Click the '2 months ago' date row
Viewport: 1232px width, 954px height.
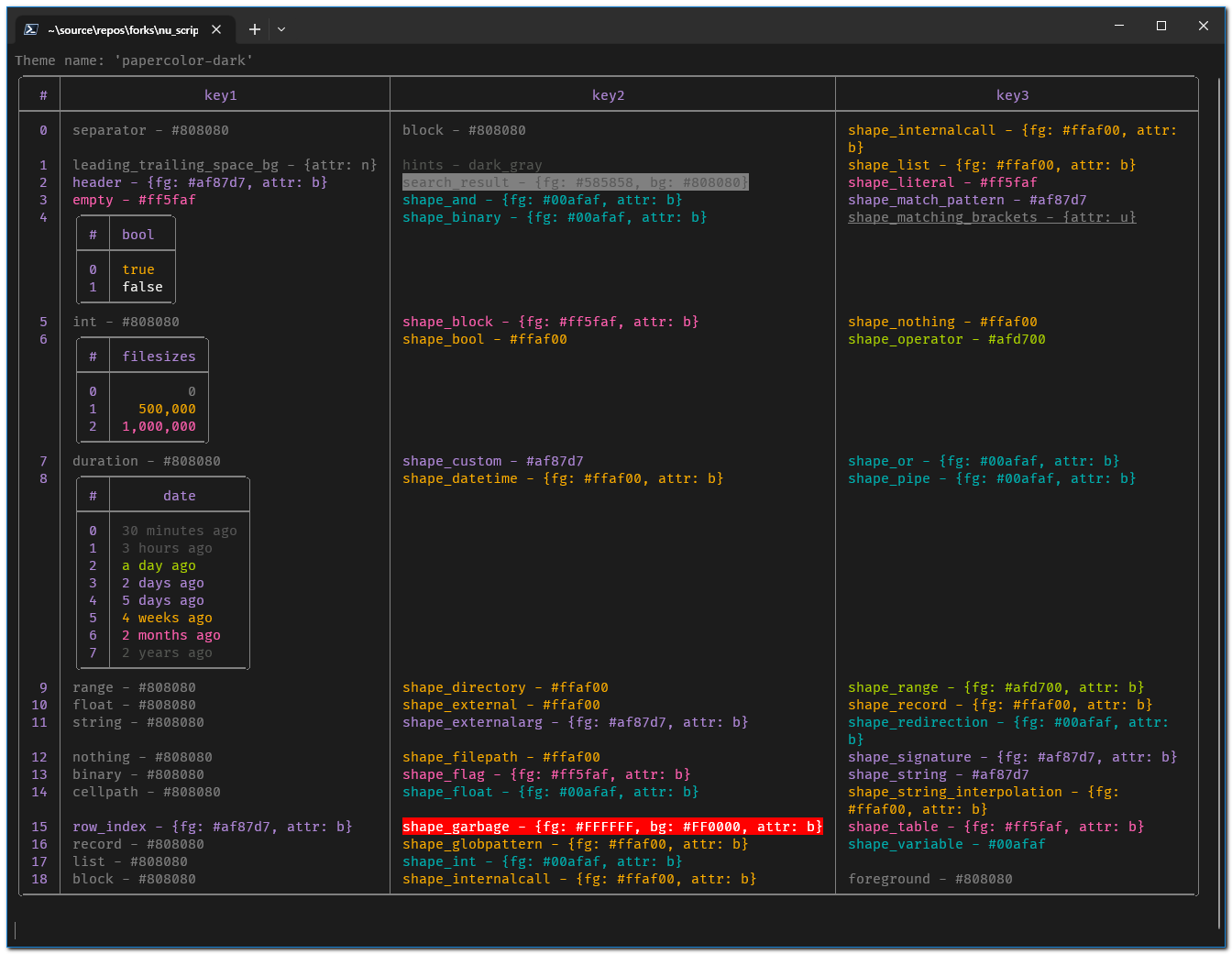click(171, 635)
